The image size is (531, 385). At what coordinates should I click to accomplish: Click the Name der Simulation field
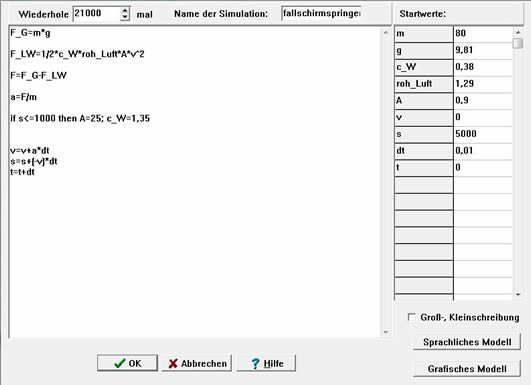pos(321,14)
